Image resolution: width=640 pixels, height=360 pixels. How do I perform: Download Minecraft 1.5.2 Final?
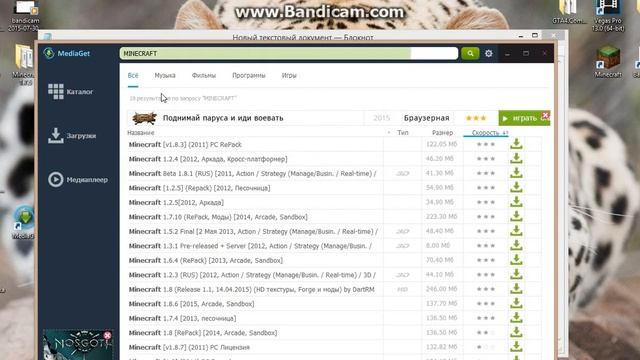(x=516, y=231)
